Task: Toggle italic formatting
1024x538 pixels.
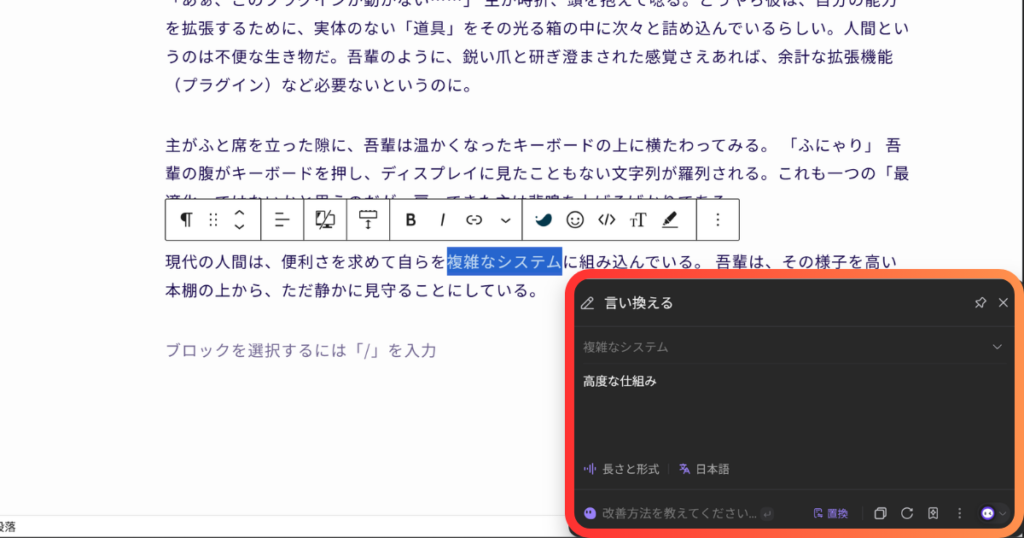Action: coord(442,220)
